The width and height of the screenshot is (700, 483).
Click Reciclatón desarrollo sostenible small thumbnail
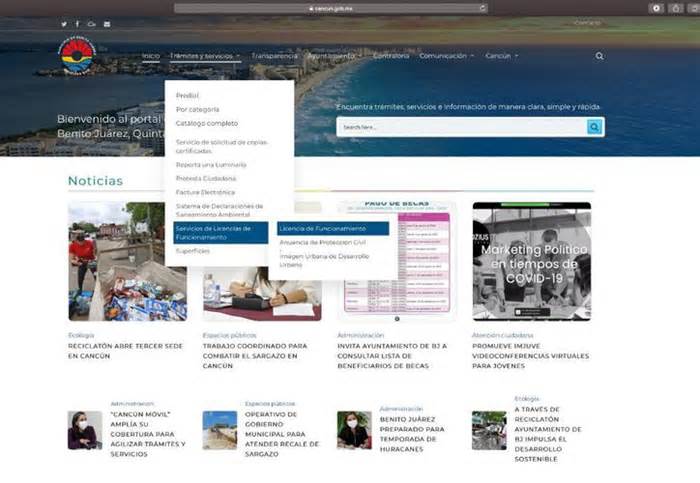[x=489, y=430]
